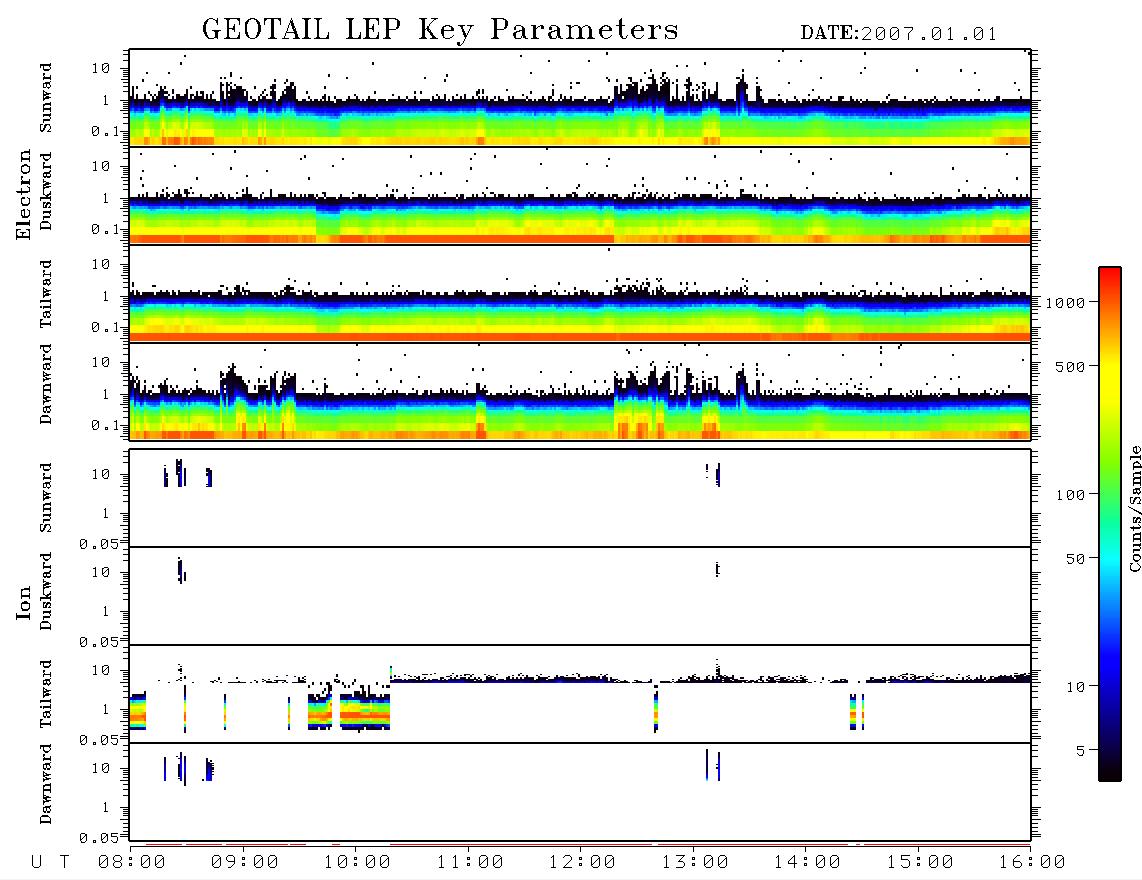Click the '1000' colorbar tick value
The height and width of the screenshot is (880, 1142).
pos(1064,303)
